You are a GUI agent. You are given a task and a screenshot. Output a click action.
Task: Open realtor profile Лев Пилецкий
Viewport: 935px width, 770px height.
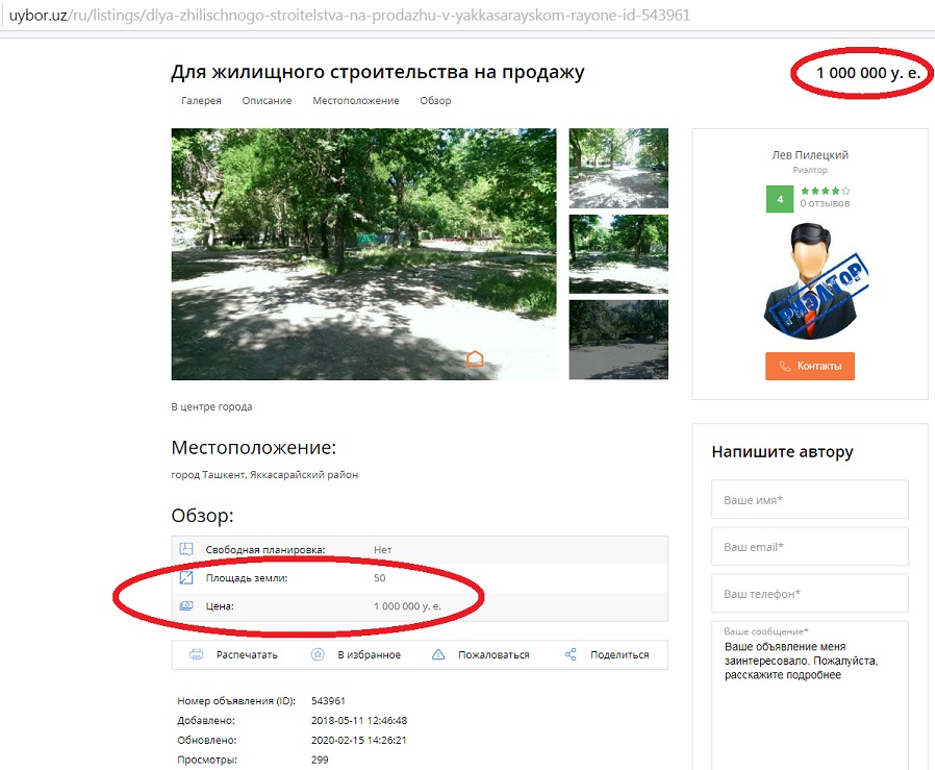(810, 155)
